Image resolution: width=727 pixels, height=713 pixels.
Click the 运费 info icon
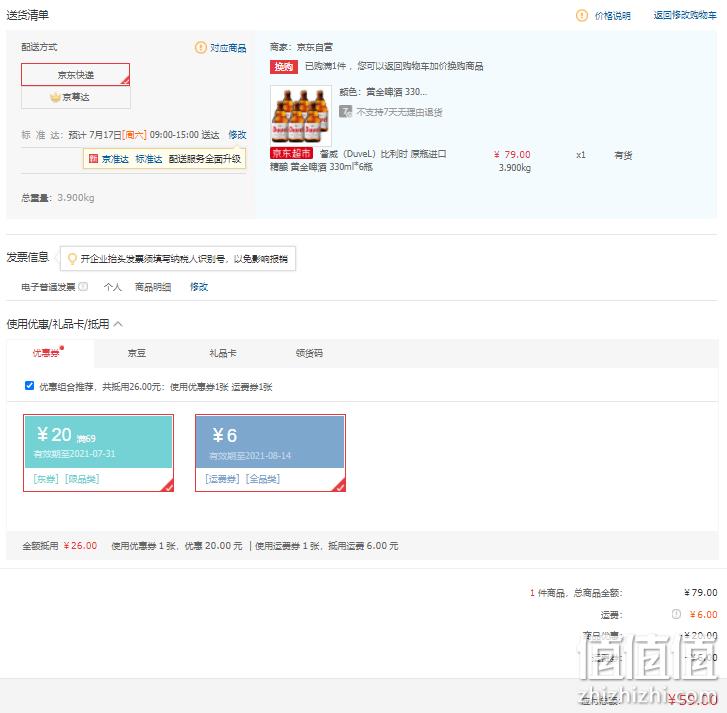tap(676, 614)
